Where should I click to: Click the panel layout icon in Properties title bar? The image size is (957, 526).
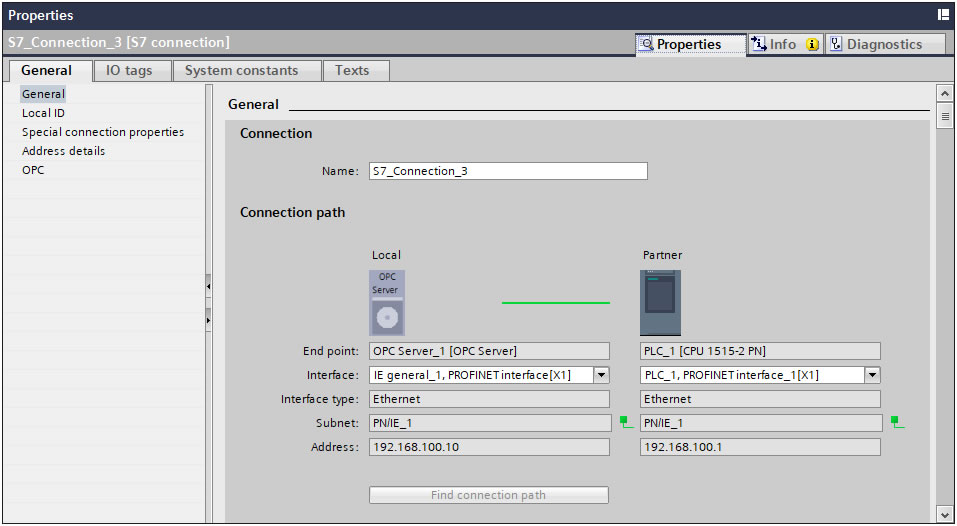point(943,15)
